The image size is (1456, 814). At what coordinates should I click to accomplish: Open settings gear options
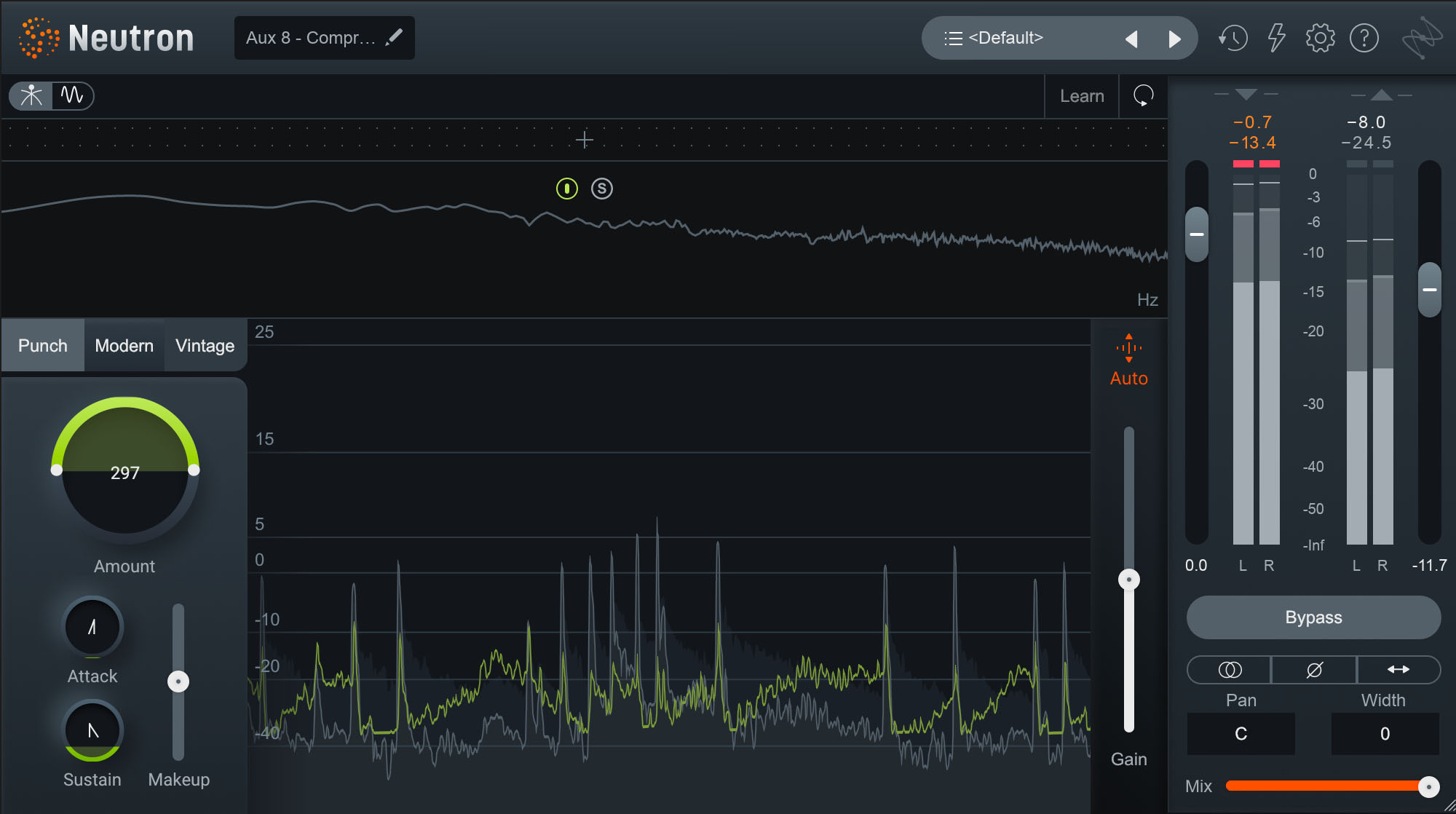pos(1320,38)
